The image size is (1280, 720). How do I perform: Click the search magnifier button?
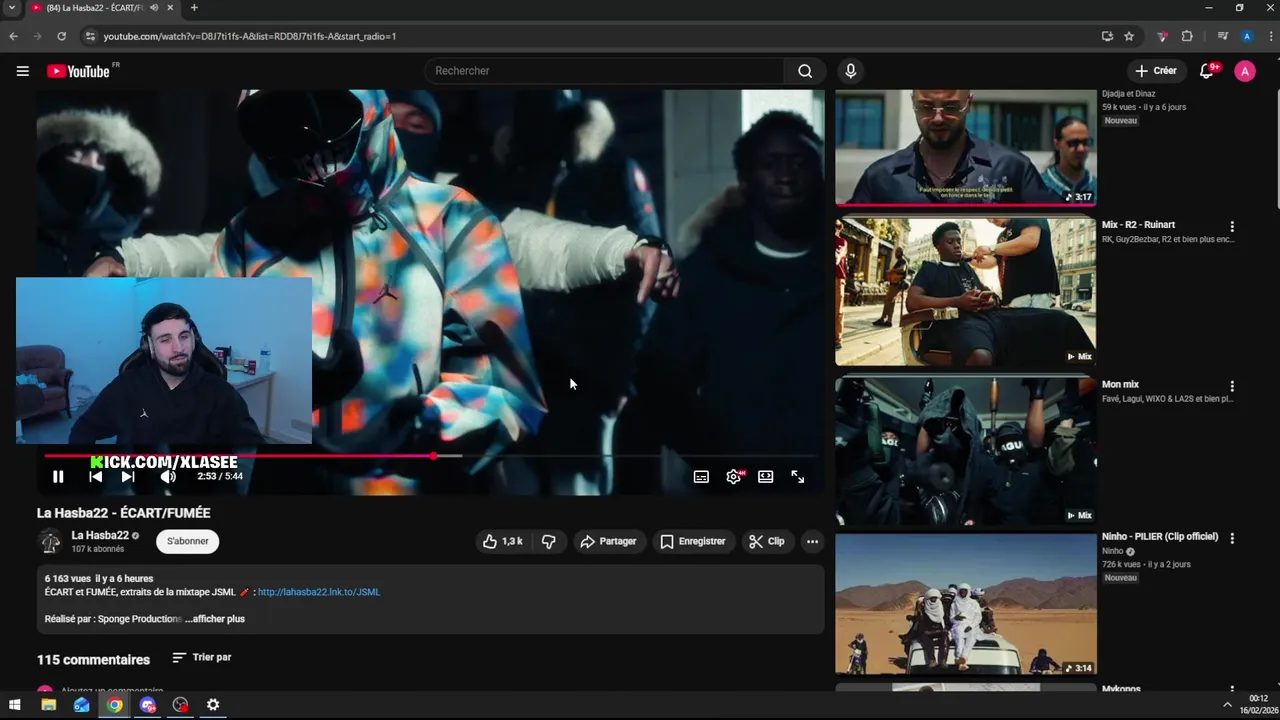[x=805, y=71]
